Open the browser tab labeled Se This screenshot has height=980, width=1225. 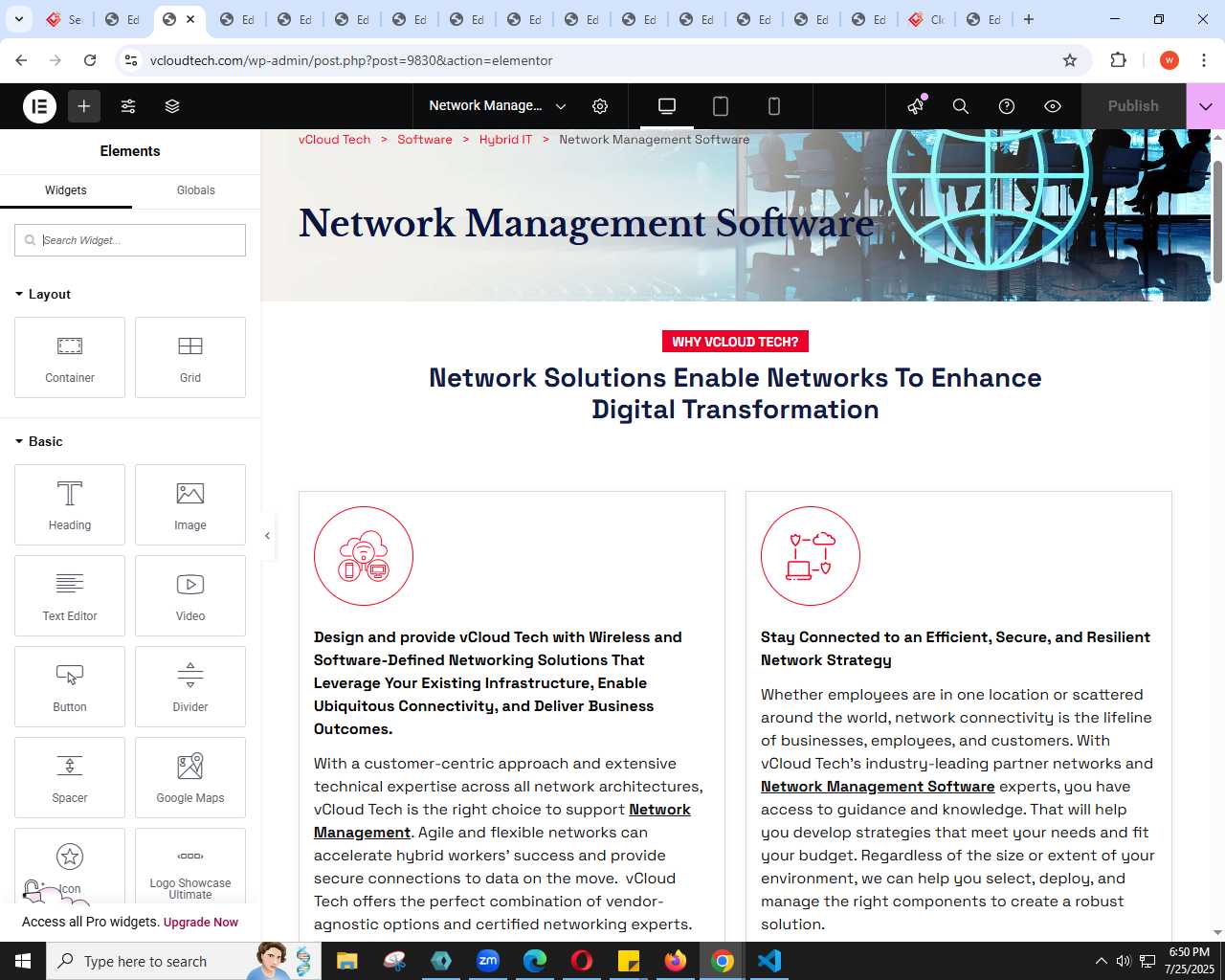click(x=65, y=19)
